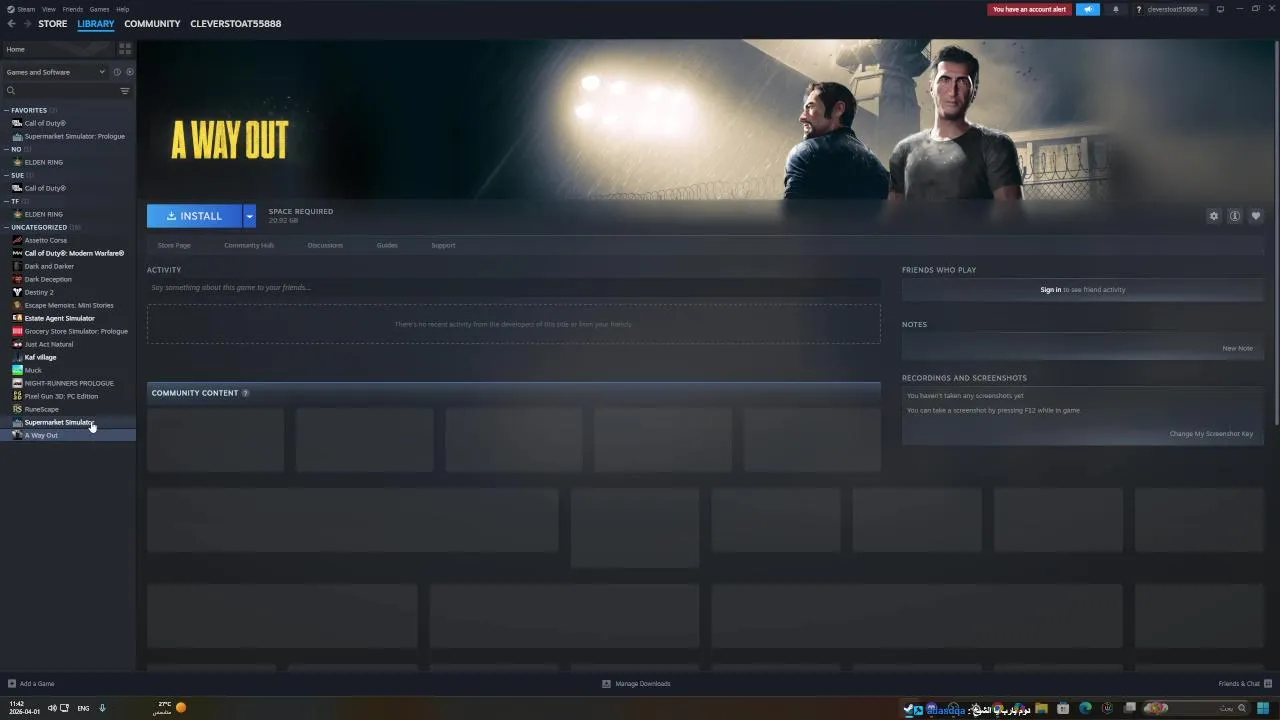Viewport: 1280px width, 720px height.
Task: Click the recent activity clock icon
Action: [x=117, y=72]
